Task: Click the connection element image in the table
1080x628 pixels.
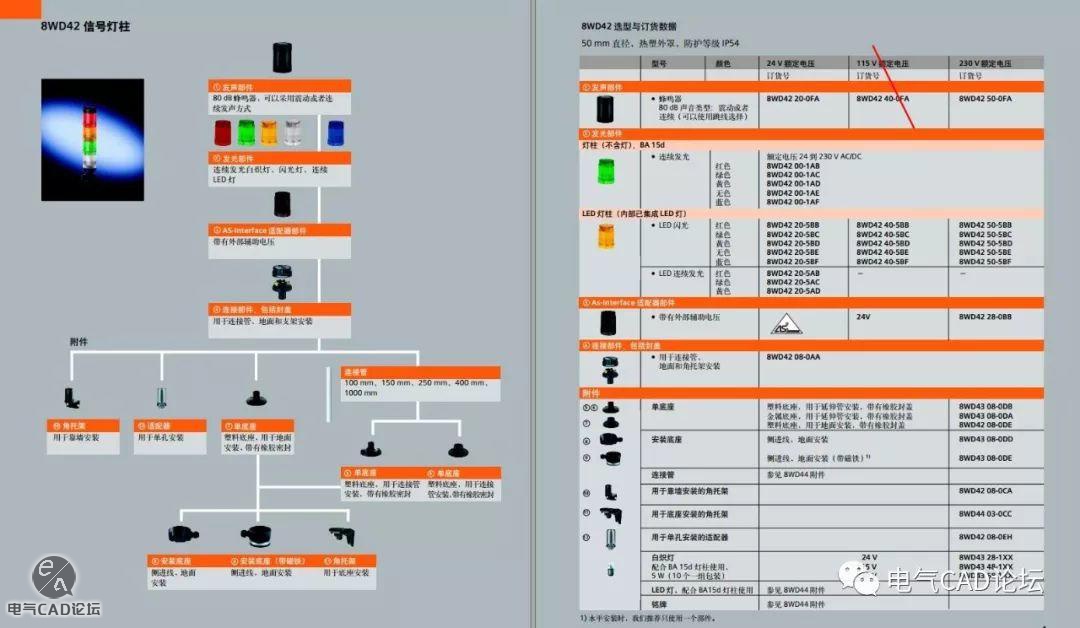Action: (610, 370)
